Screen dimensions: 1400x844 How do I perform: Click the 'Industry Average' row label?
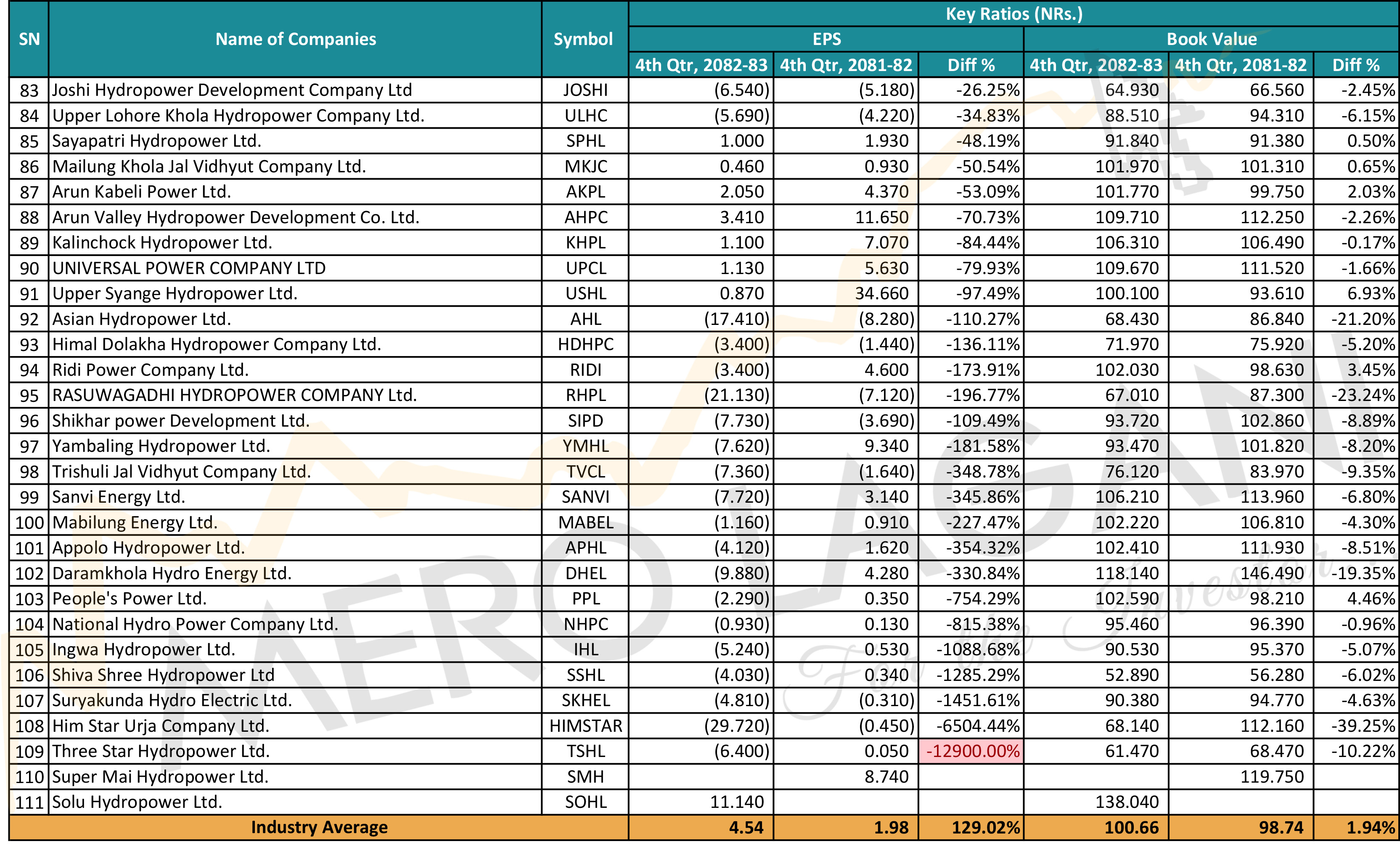(x=319, y=828)
